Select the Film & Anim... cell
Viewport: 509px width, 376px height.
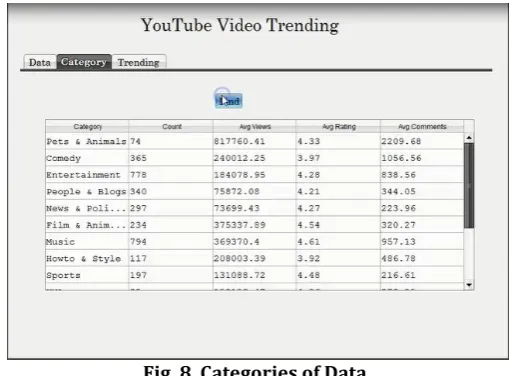click(87, 225)
